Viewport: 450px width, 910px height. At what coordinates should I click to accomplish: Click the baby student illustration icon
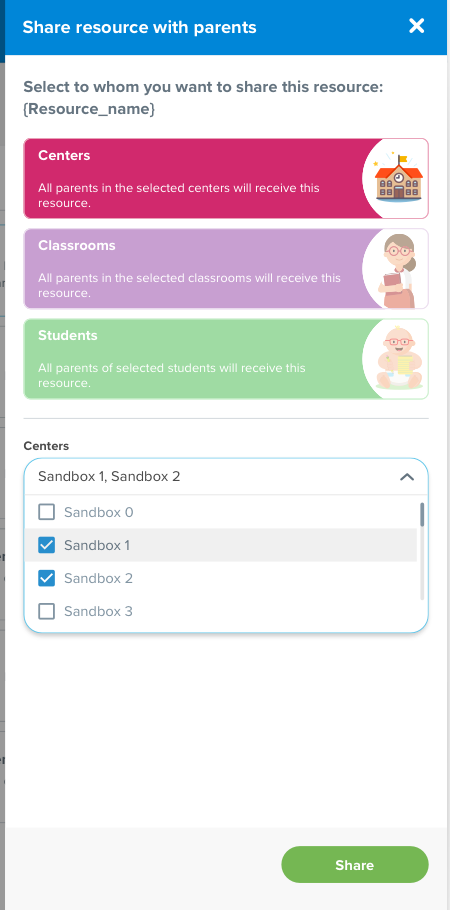point(399,359)
